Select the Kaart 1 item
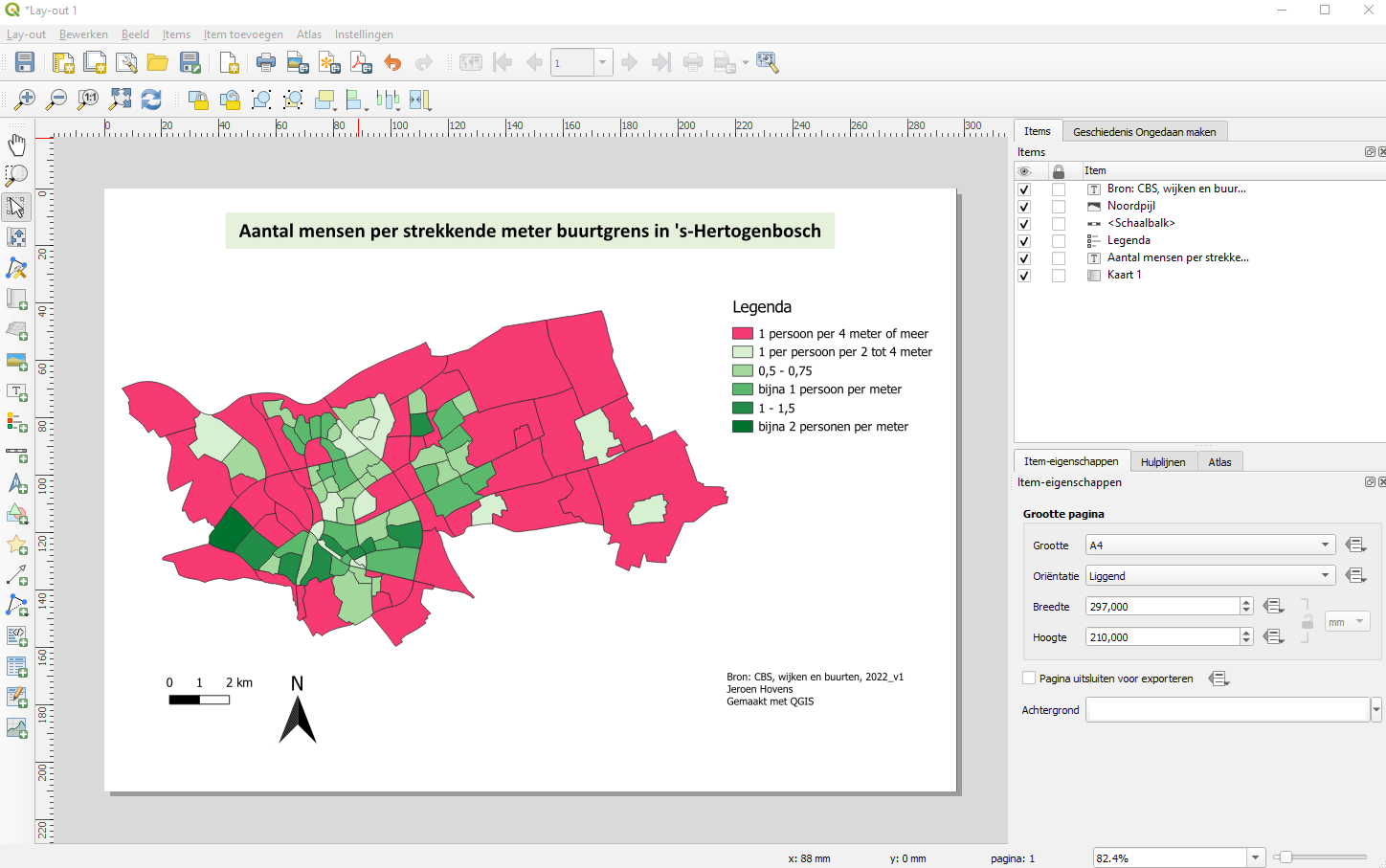1386x868 pixels. tap(1125, 275)
